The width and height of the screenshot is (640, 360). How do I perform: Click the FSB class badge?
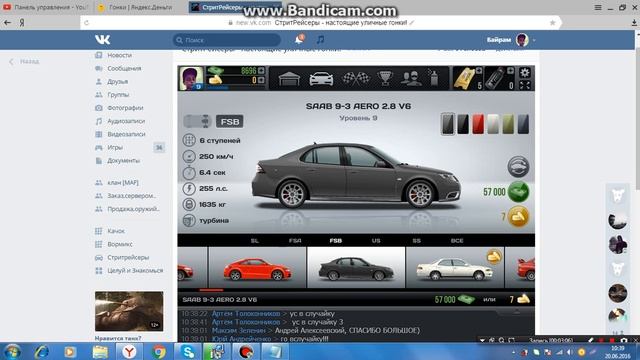(x=229, y=121)
